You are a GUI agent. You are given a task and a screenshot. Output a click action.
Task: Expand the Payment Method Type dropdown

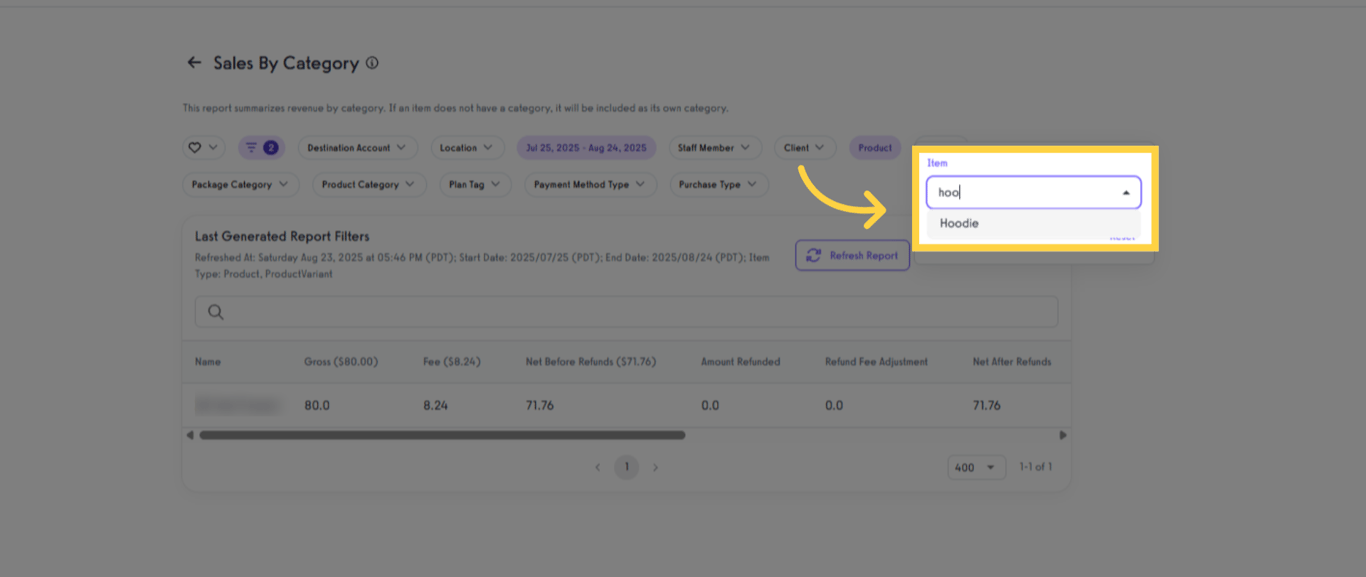(590, 184)
